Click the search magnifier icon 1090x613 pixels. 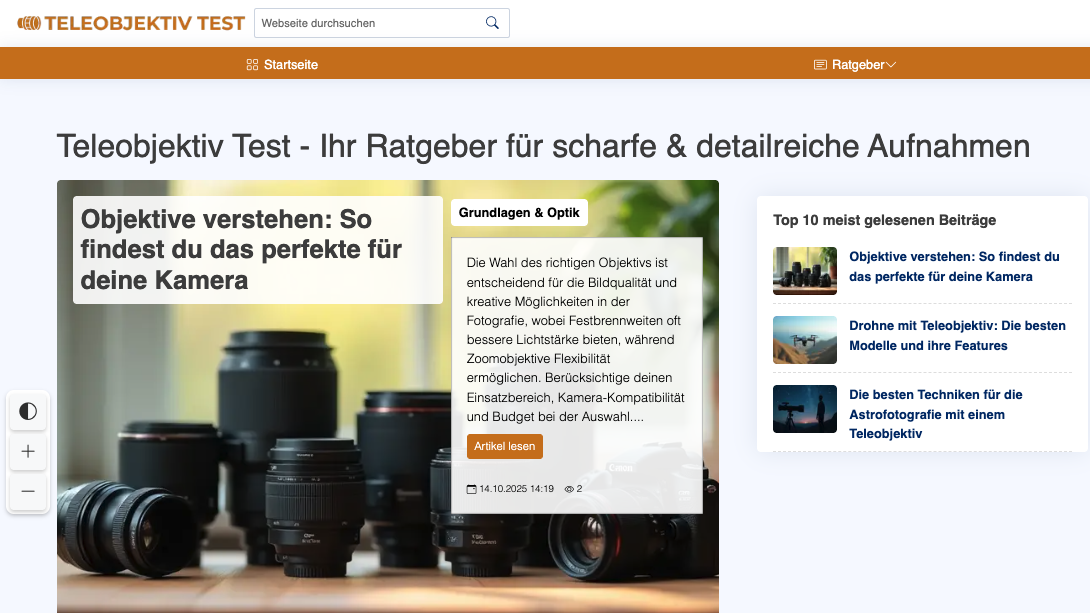(x=491, y=22)
